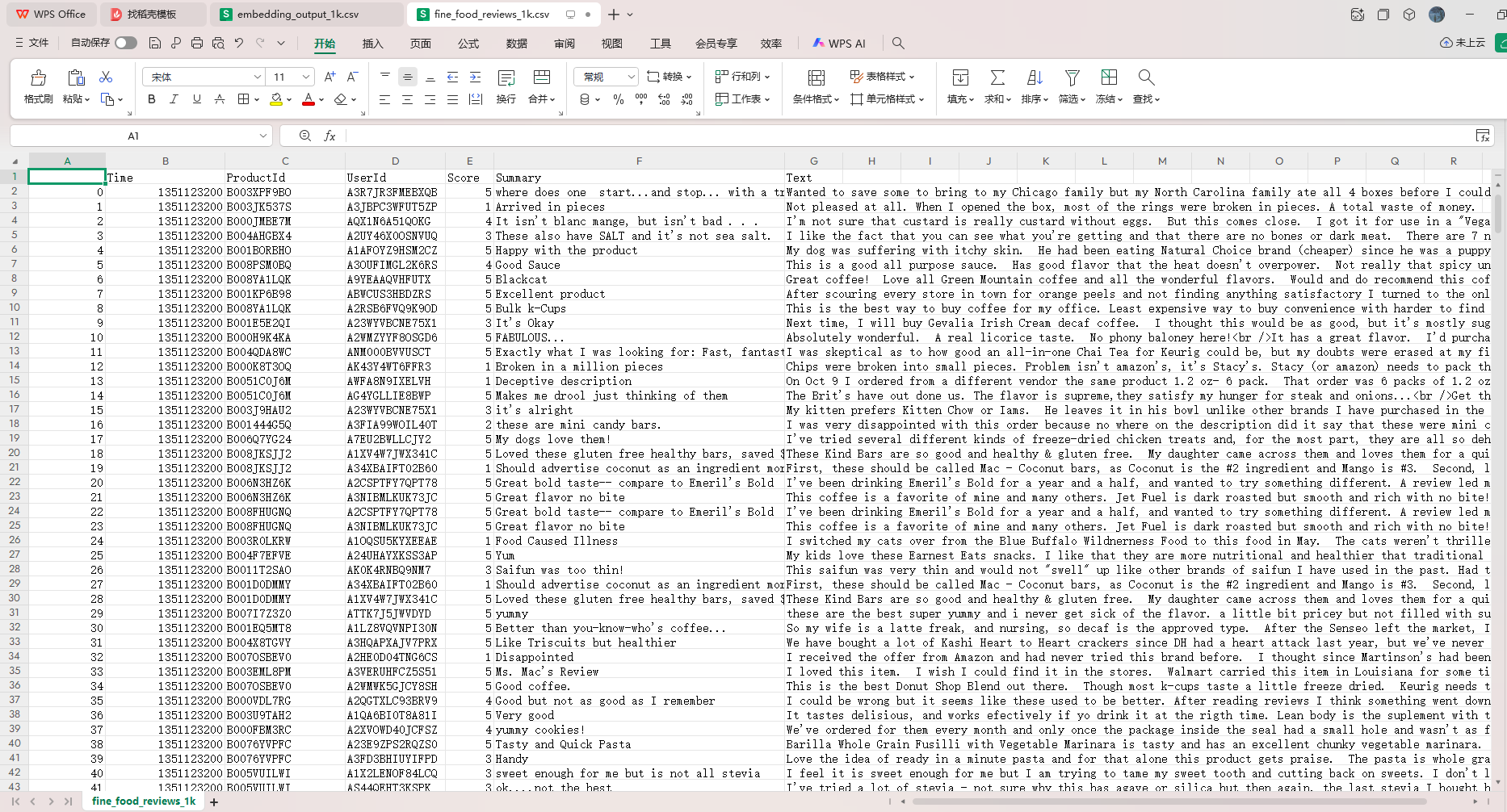Decrease font size with A- icon
The image size is (1507, 812).
pos(352,77)
